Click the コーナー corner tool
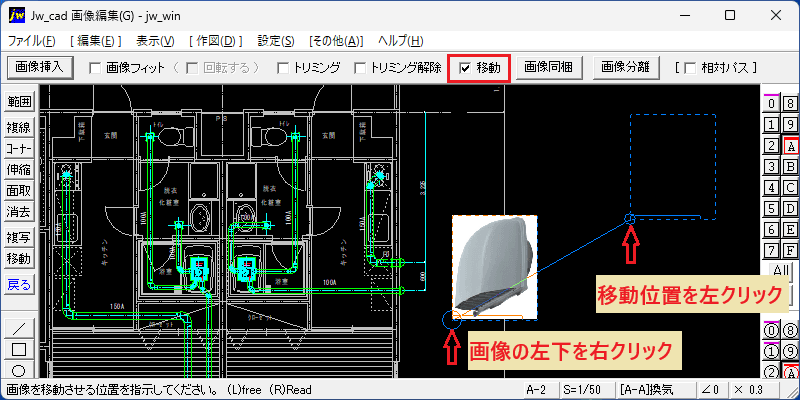 pos(19,148)
